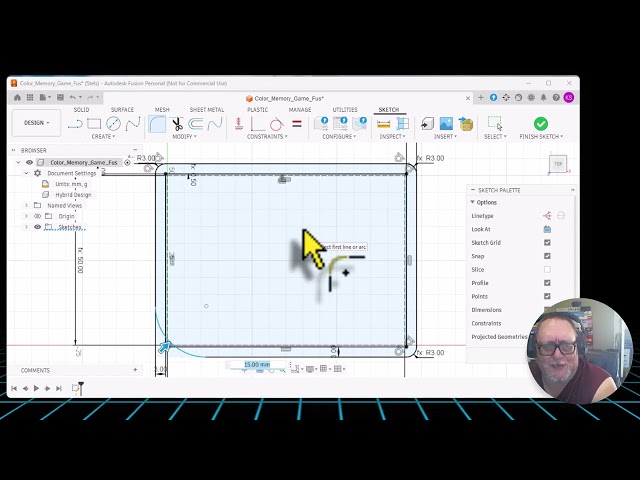The width and height of the screenshot is (640, 480).
Task: Switch to the SOLID tab
Action: click(81, 109)
